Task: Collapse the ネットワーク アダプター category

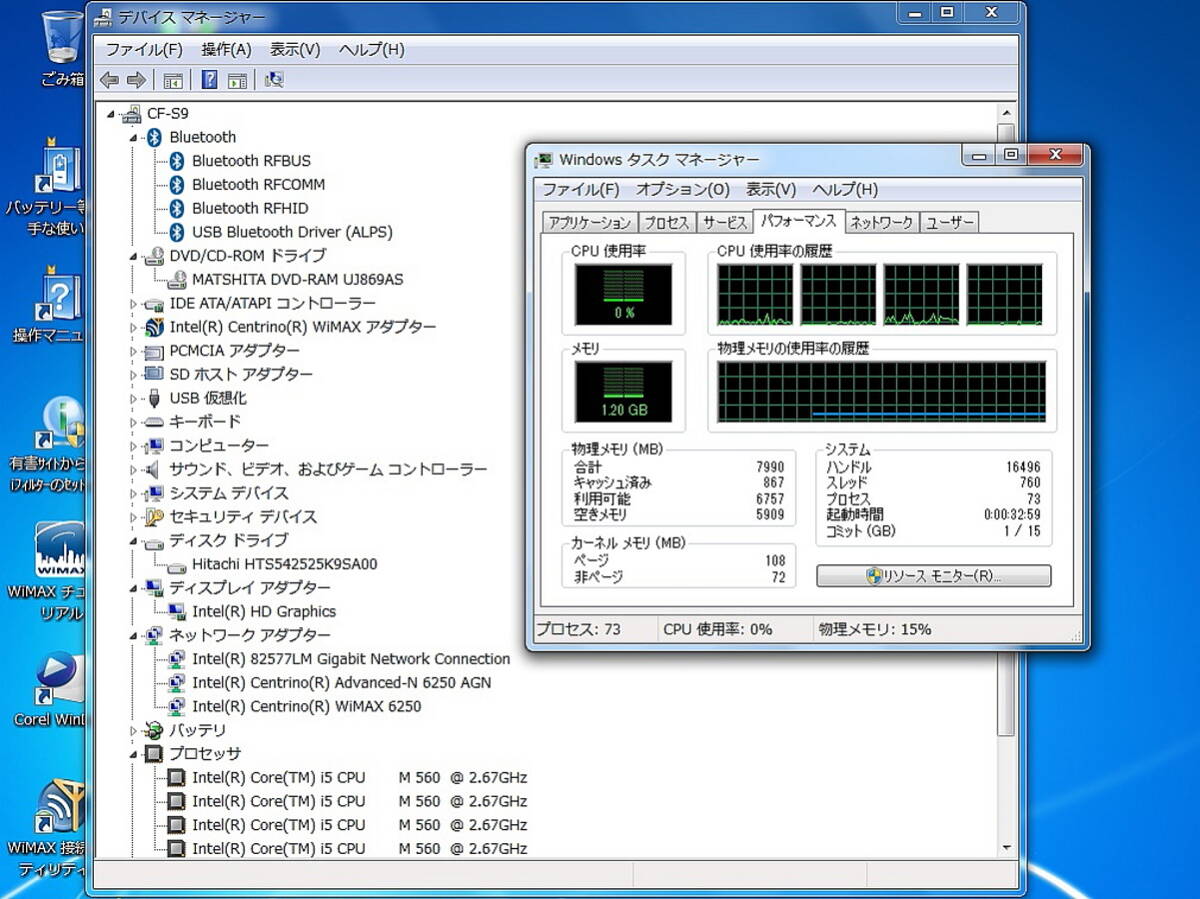Action: [x=134, y=636]
